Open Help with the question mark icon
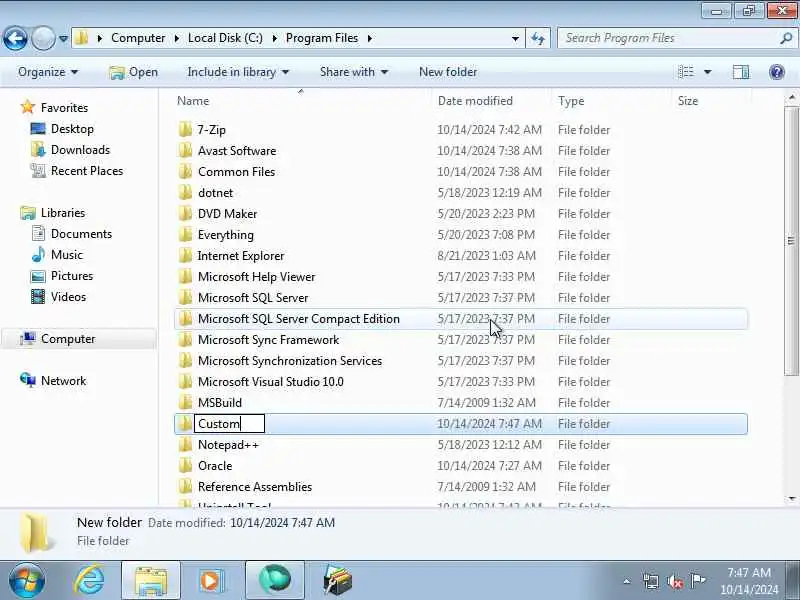Viewport: 800px width, 600px height. click(777, 72)
